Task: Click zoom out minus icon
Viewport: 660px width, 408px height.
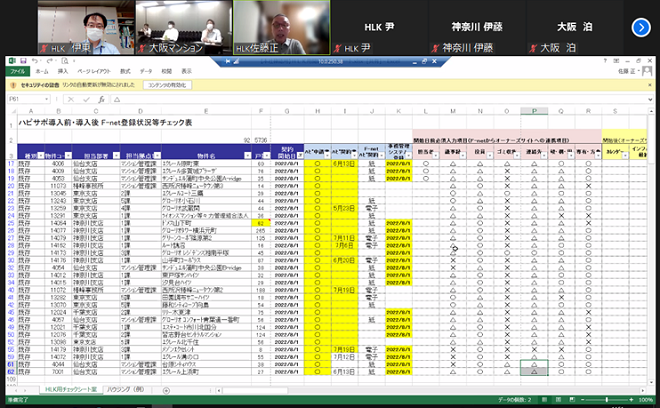Action: point(583,399)
